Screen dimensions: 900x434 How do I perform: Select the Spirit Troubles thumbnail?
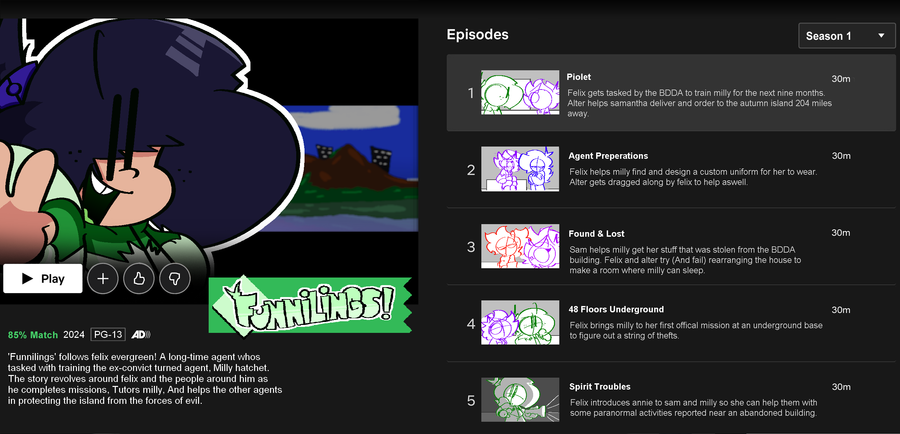tap(520, 400)
